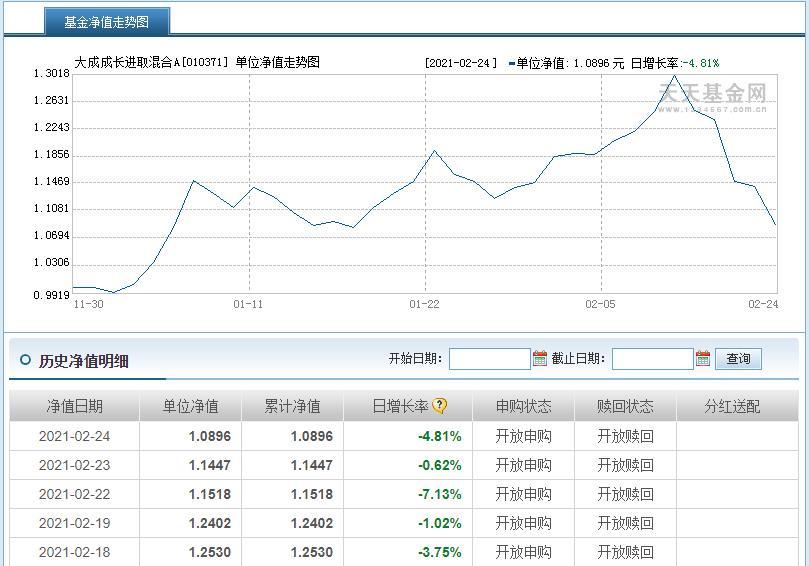Select date cell 2021-02-19
The image size is (809, 566).
point(74,523)
